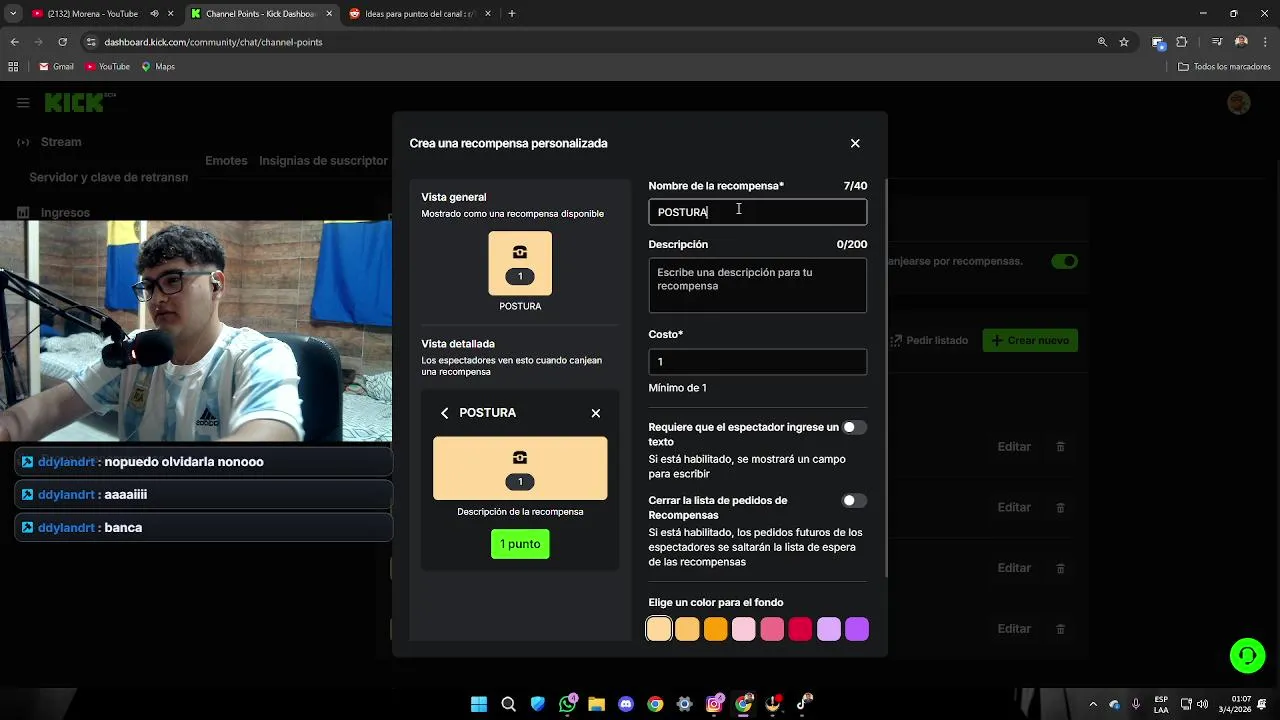The image size is (1280, 720).
Task: Open the Kick hamburger menu
Action: pos(23,103)
